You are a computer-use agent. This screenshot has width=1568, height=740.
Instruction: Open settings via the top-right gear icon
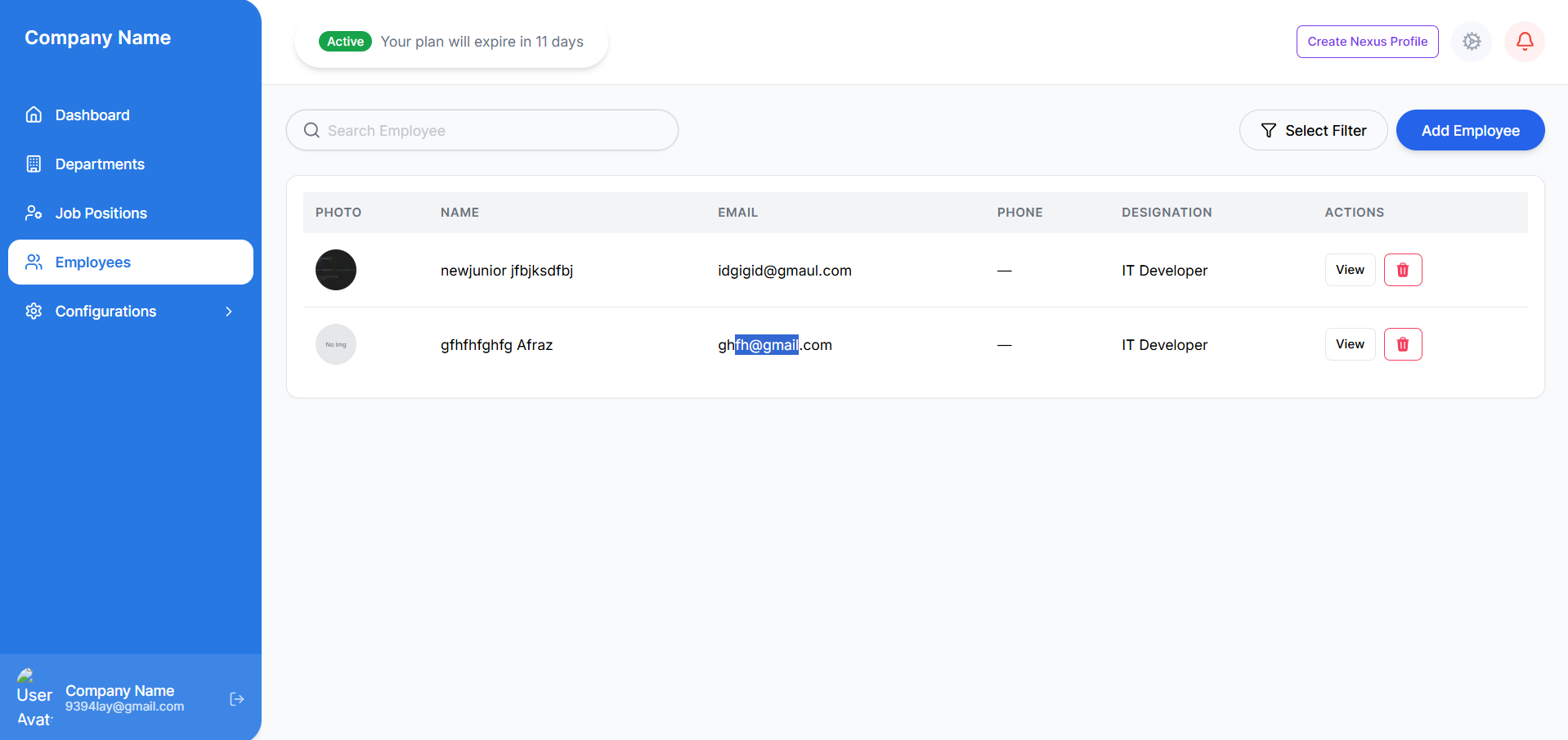pyautogui.click(x=1472, y=41)
